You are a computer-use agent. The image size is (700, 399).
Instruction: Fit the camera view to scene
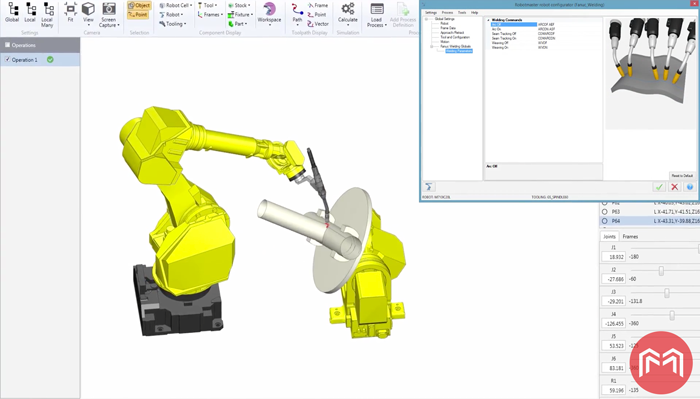(x=71, y=12)
